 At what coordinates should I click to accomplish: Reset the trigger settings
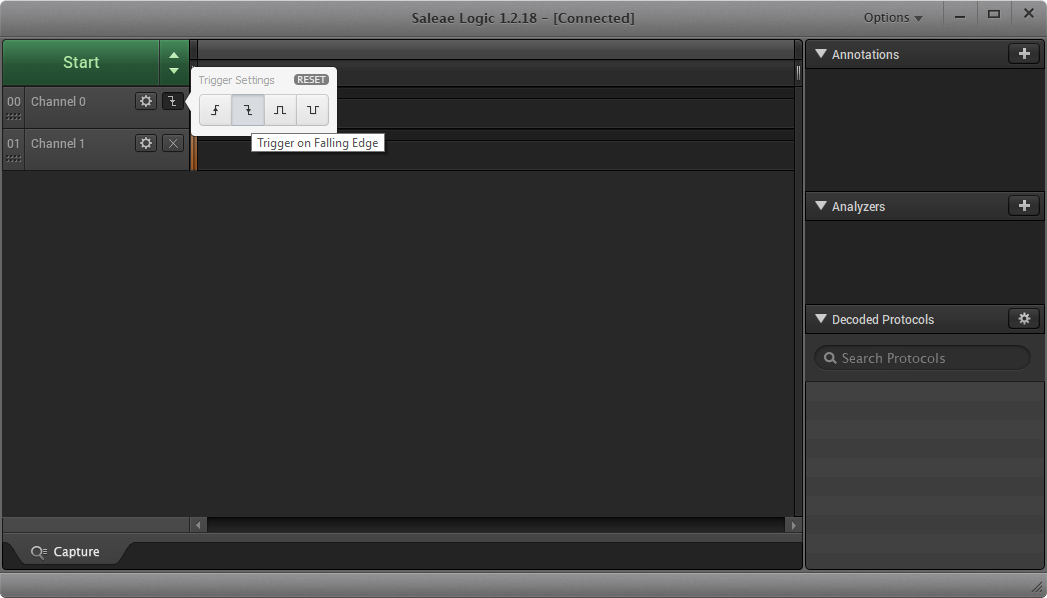click(x=311, y=80)
